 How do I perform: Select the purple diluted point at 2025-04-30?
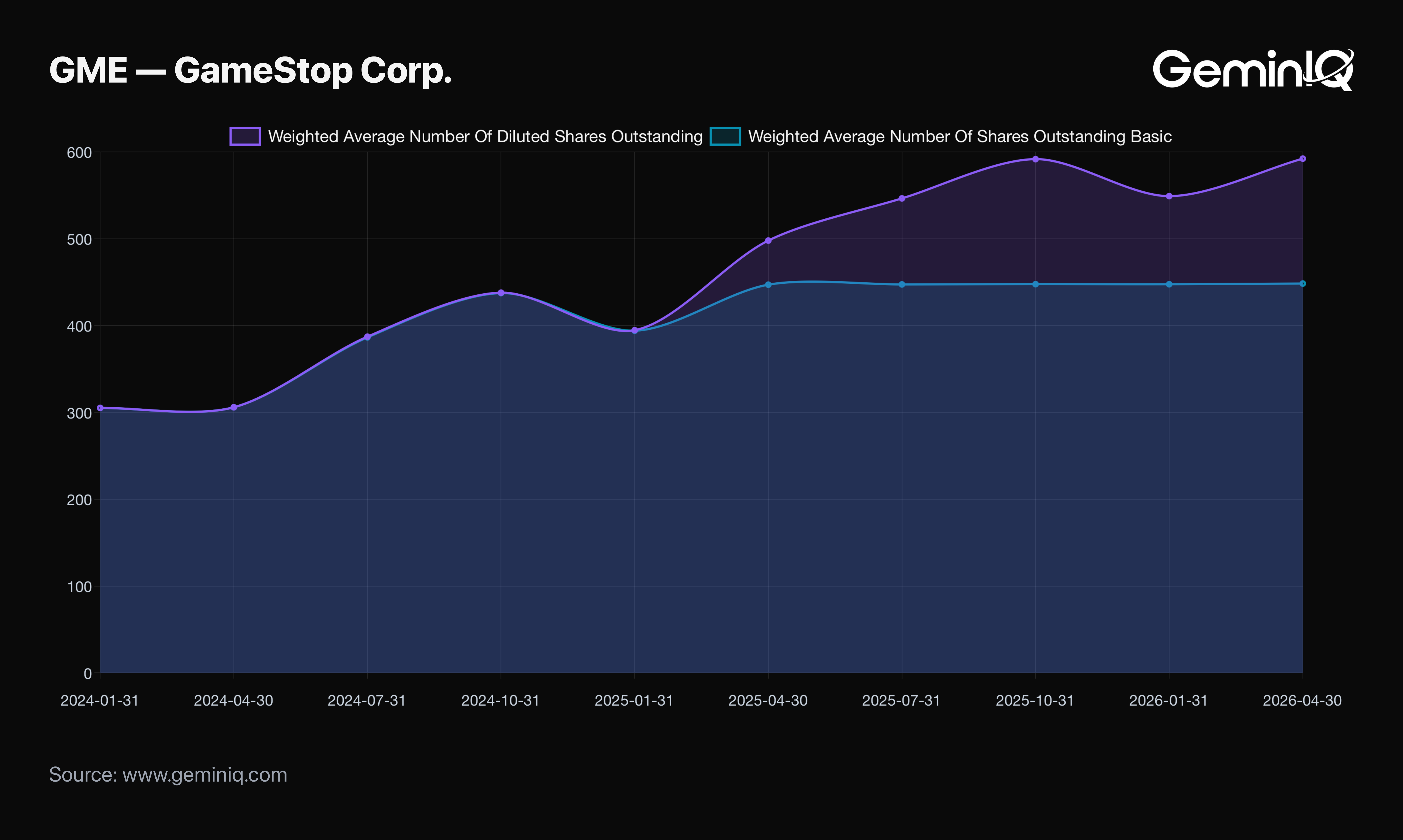pos(768,241)
